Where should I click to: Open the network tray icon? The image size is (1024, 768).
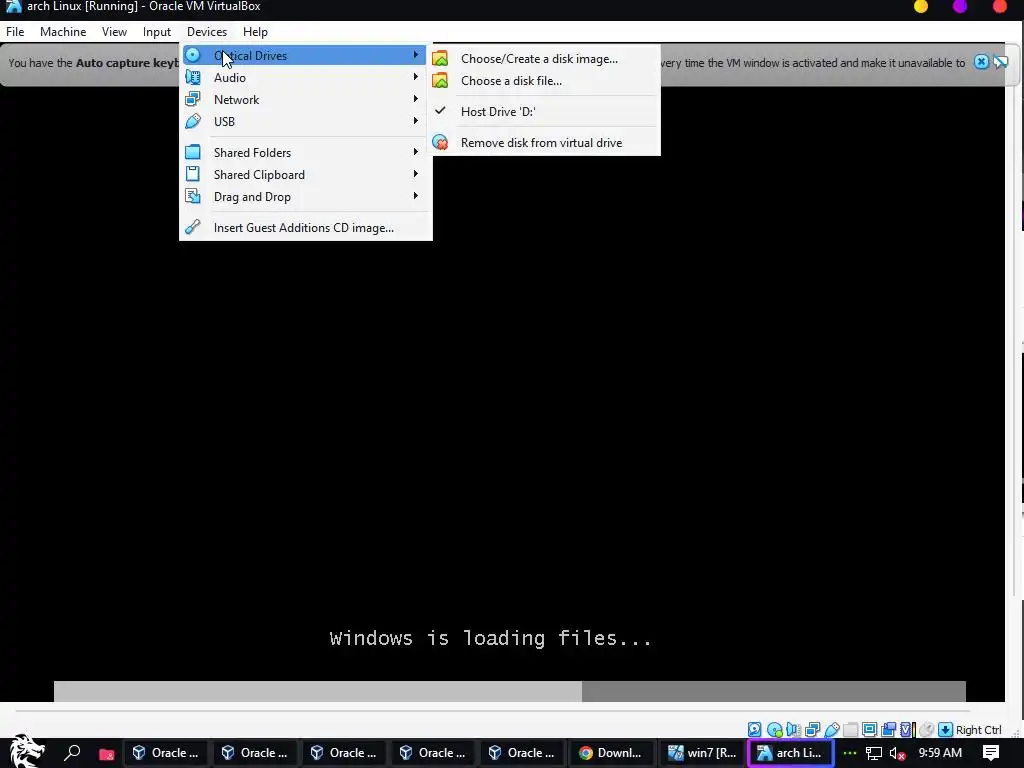[x=874, y=754]
